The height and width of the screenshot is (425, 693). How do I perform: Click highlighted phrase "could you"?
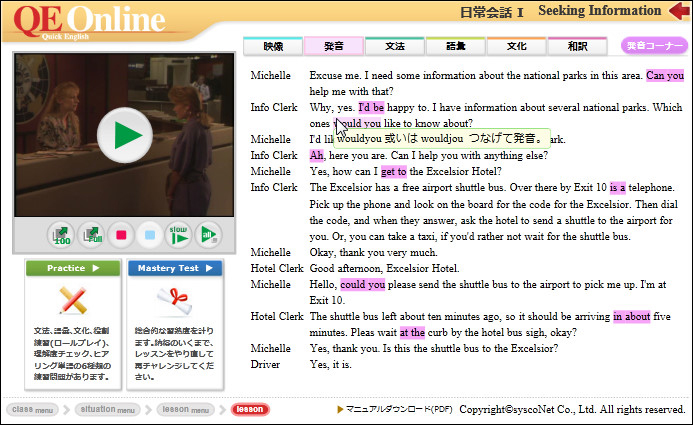click(x=362, y=285)
